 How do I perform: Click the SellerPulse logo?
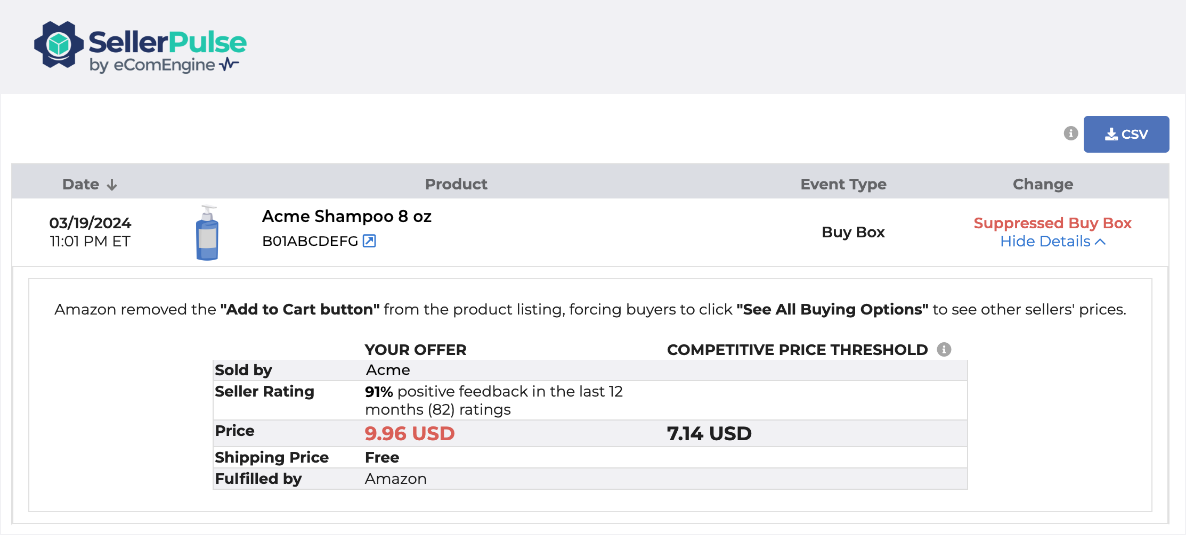(x=139, y=49)
